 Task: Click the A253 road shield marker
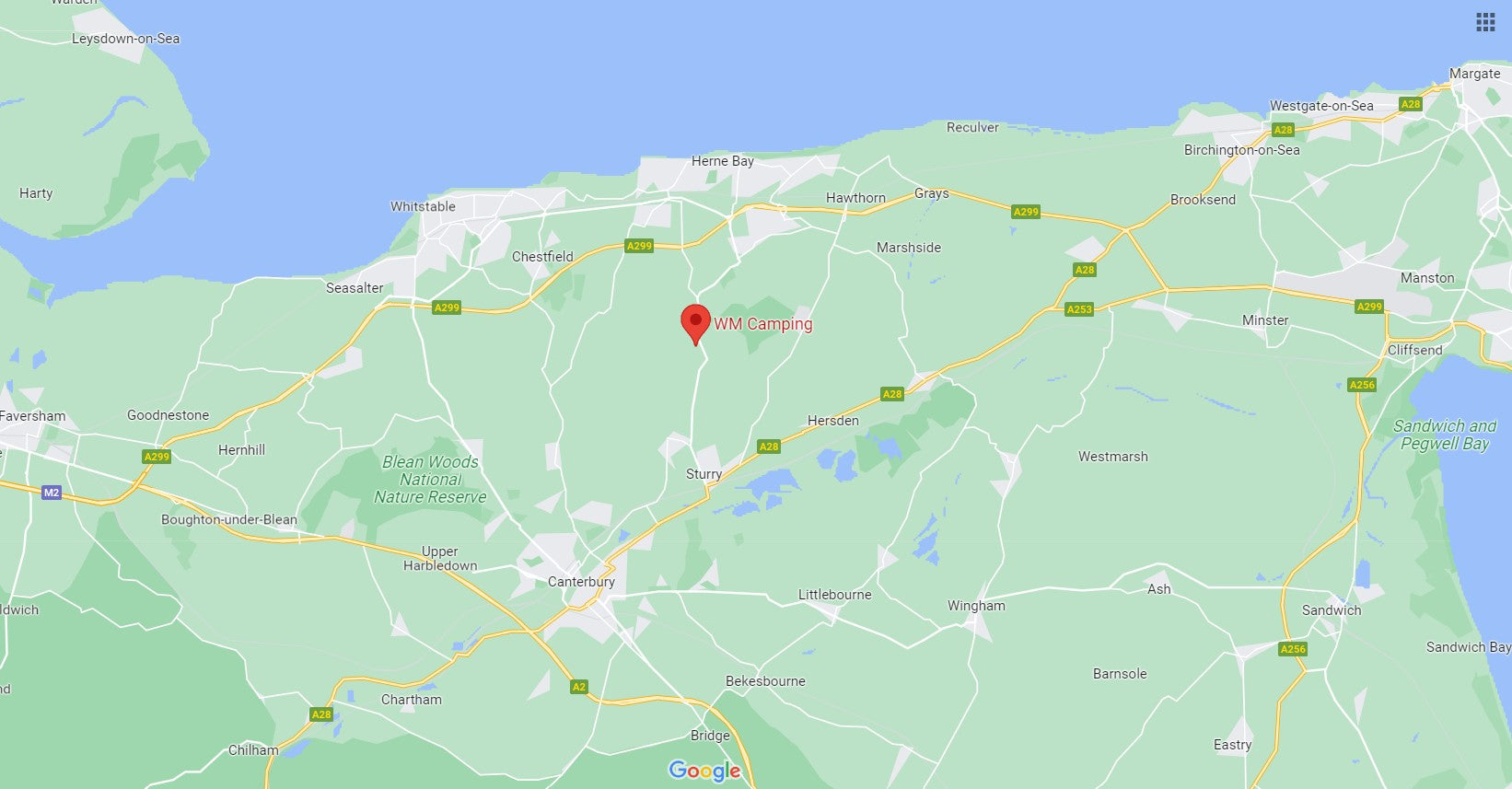(x=1079, y=309)
